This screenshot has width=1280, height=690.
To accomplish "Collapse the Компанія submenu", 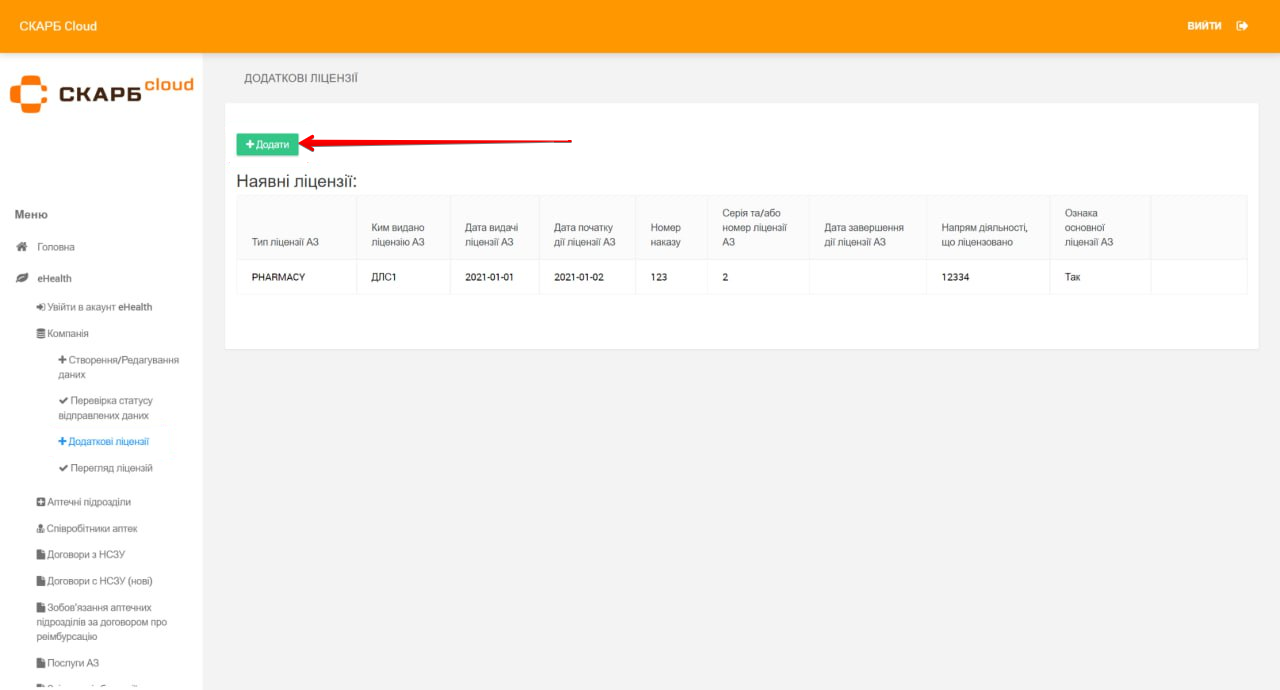I will 67,334.
